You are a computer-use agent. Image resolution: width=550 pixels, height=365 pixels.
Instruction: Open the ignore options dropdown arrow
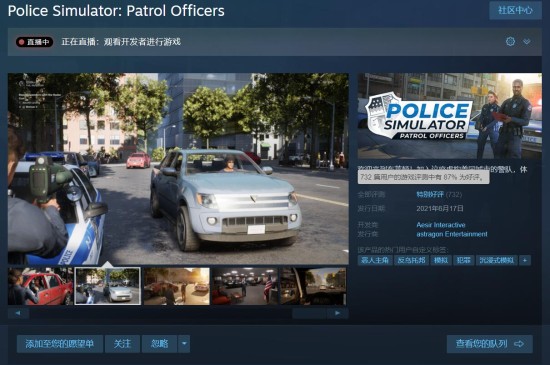(x=184, y=344)
